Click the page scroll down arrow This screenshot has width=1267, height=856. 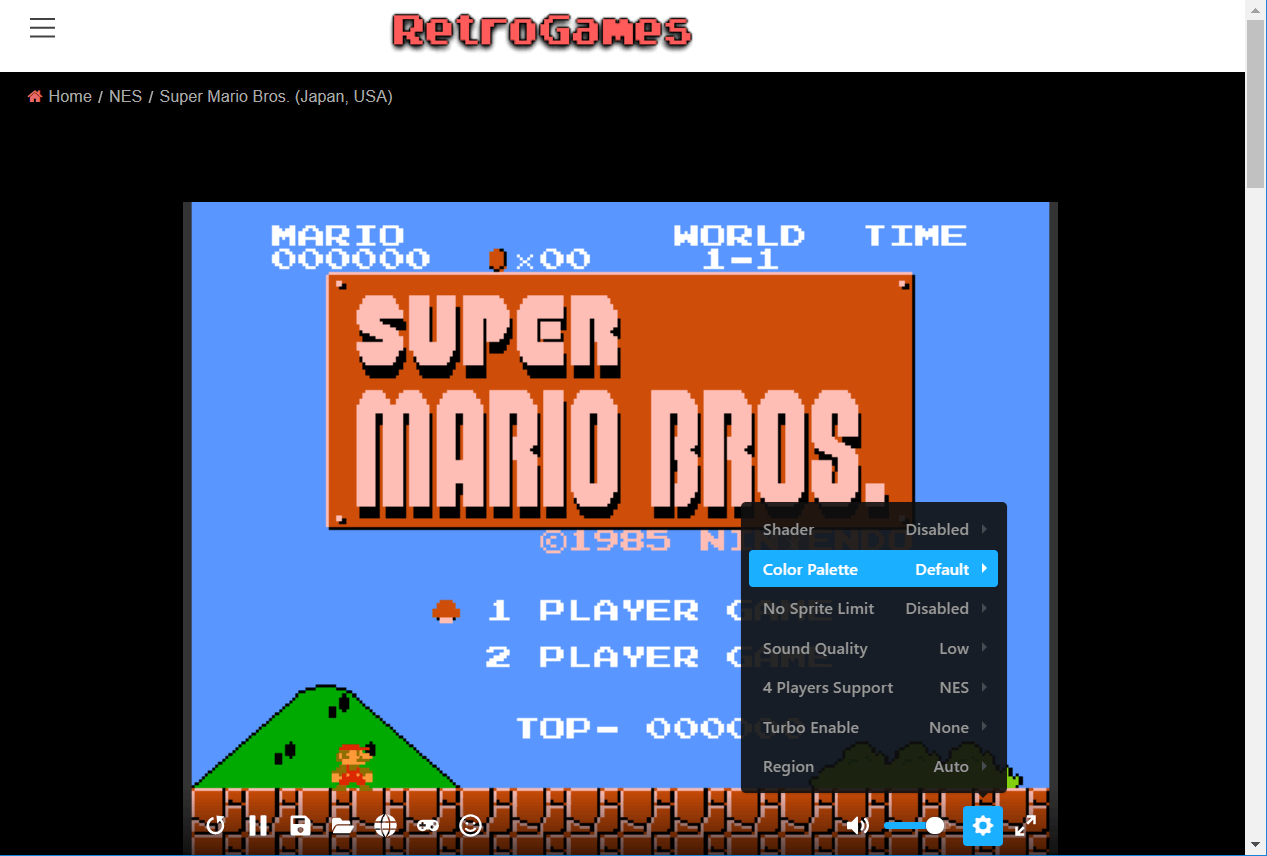1255,846
